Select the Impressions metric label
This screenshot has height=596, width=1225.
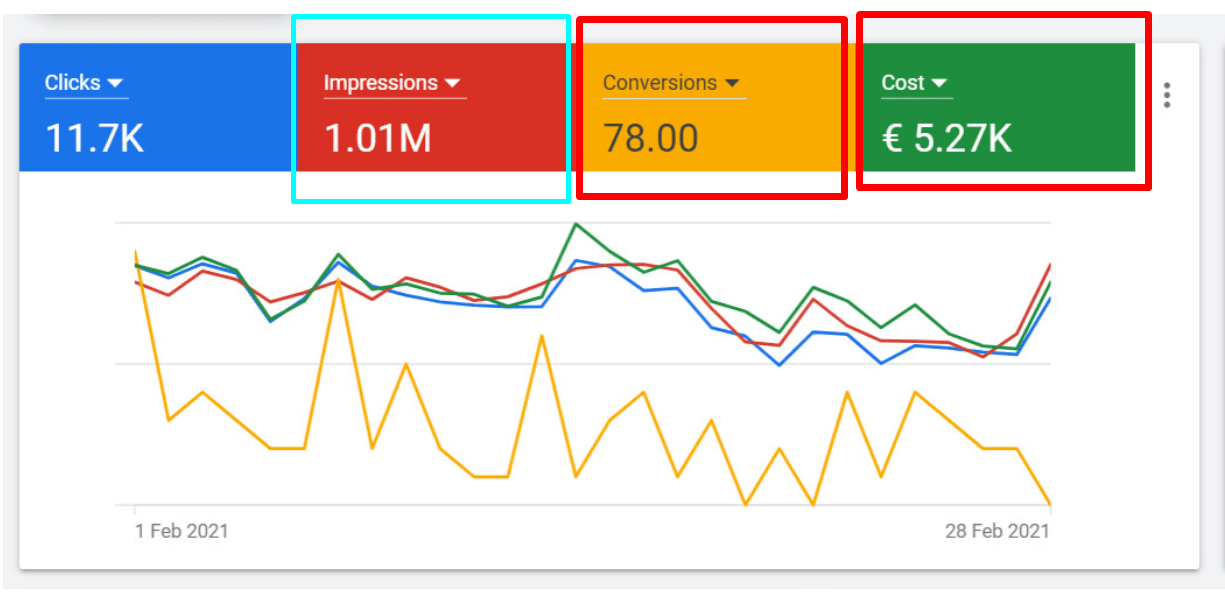click(x=380, y=83)
